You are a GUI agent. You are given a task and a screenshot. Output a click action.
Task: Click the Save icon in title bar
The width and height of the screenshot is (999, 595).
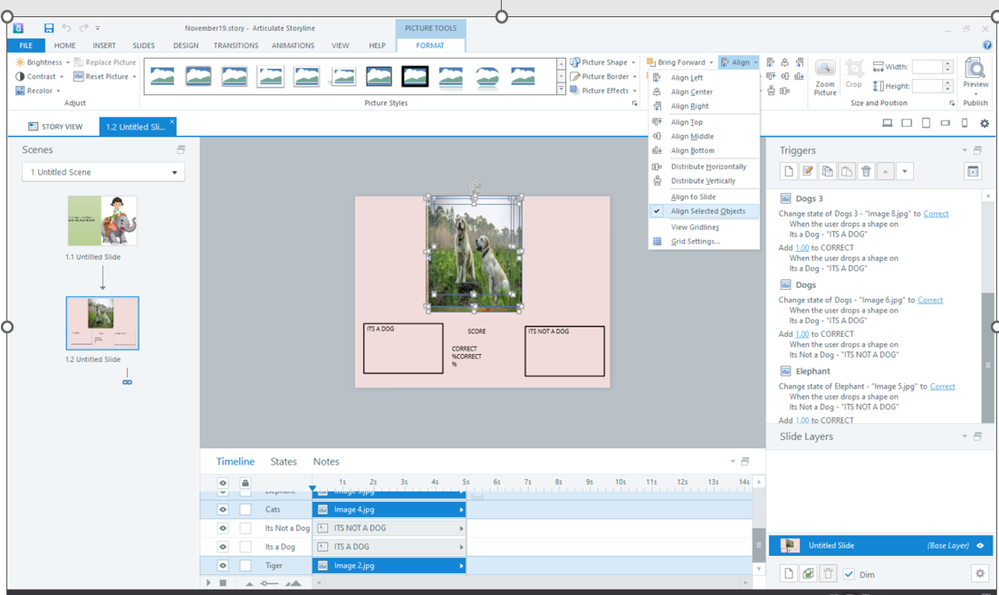[x=49, y=28]
